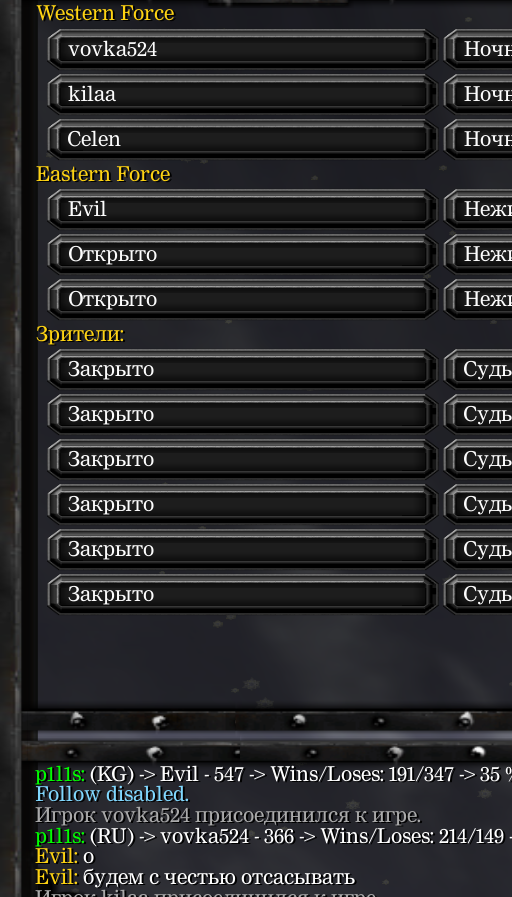Open Судья dropdown beside last Закрыто slot

[478, 594]
